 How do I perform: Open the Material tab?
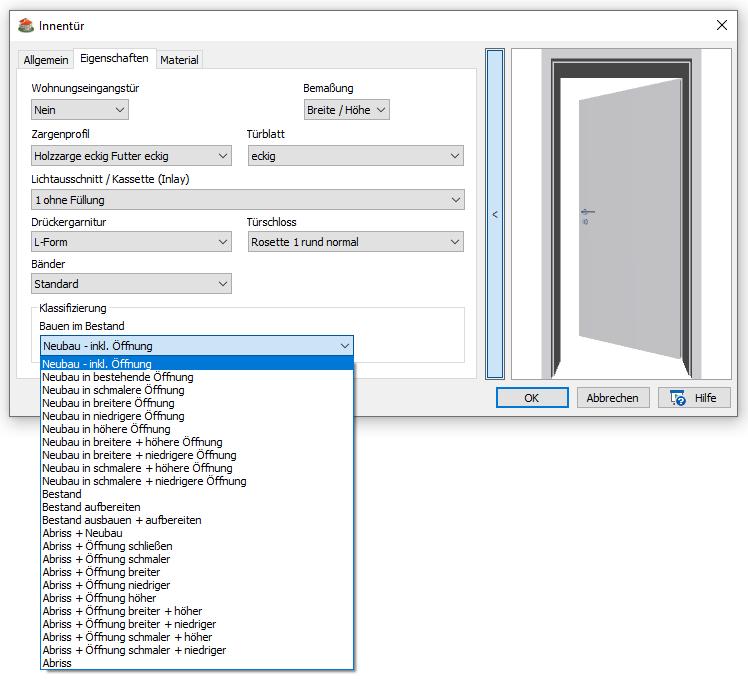180,60
